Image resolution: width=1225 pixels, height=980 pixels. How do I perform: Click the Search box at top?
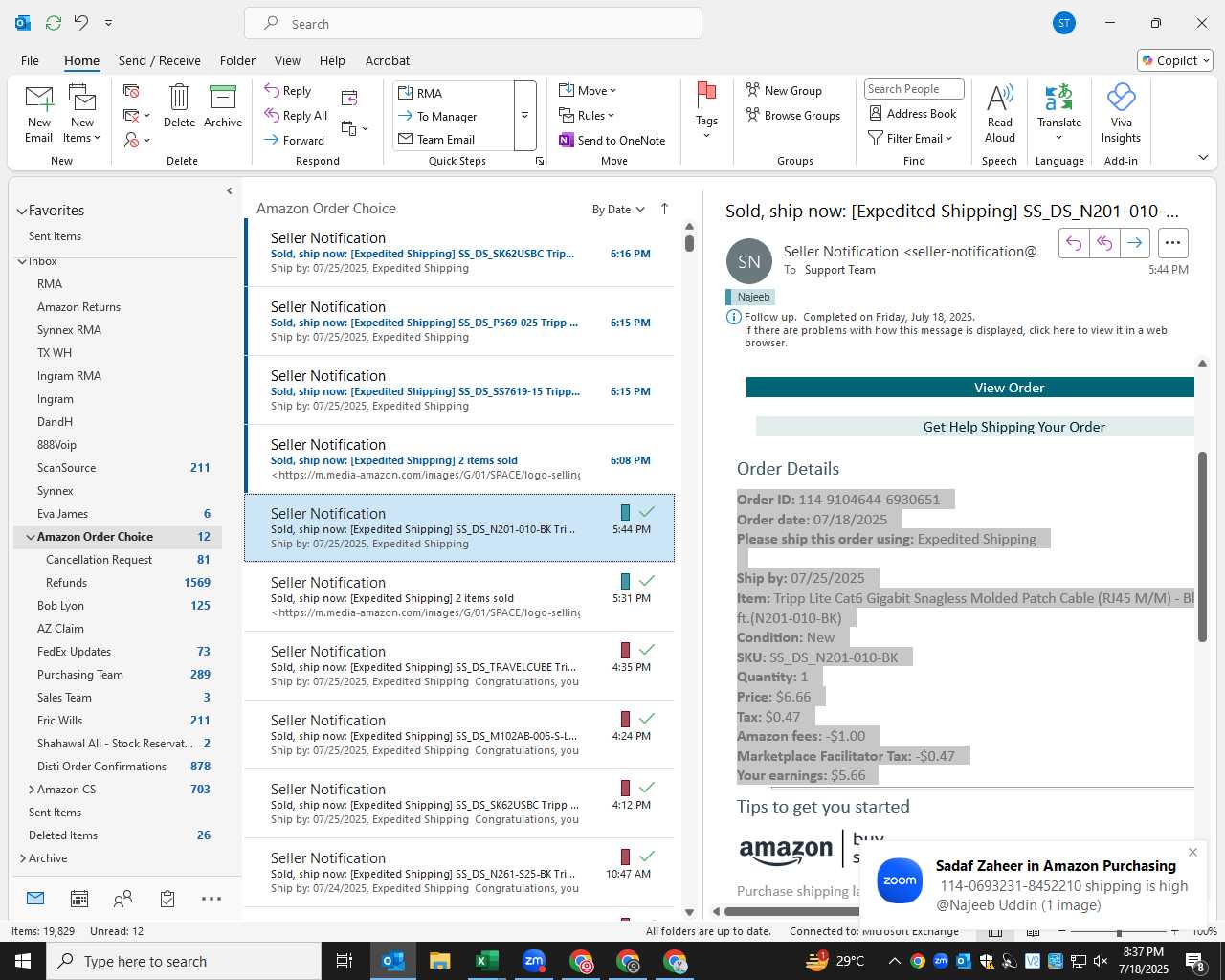(x=474, y=23)
